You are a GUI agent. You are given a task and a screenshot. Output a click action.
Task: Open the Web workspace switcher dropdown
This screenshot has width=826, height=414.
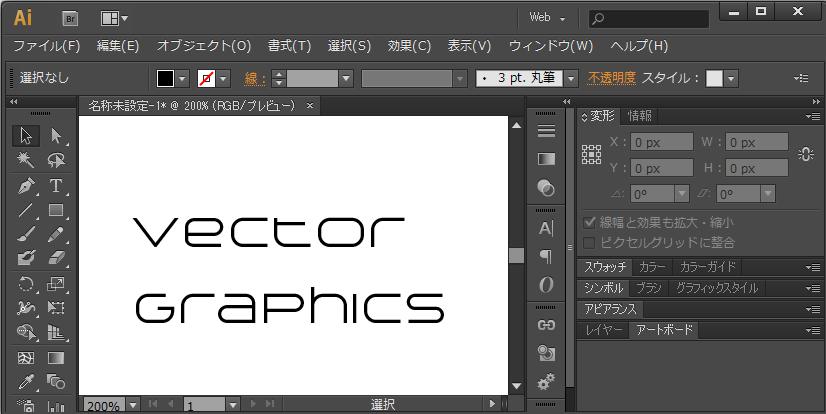tap(548, 18)
